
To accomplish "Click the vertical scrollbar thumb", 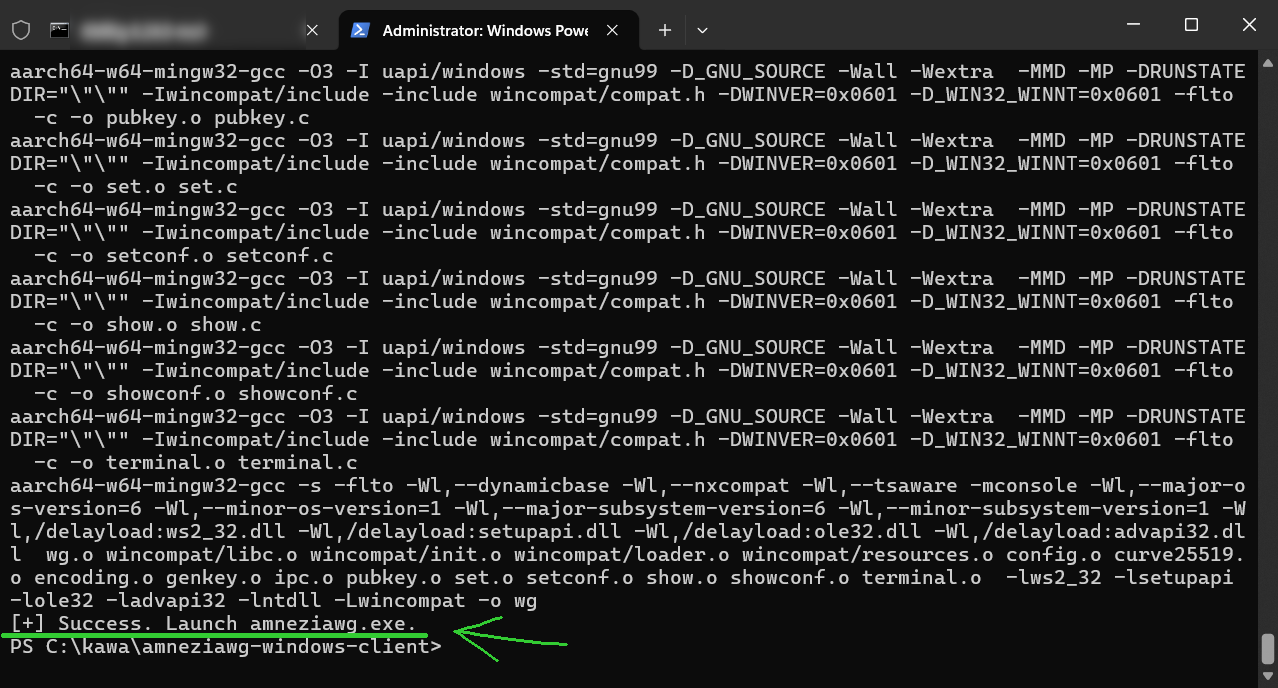I will (1268, 648).
